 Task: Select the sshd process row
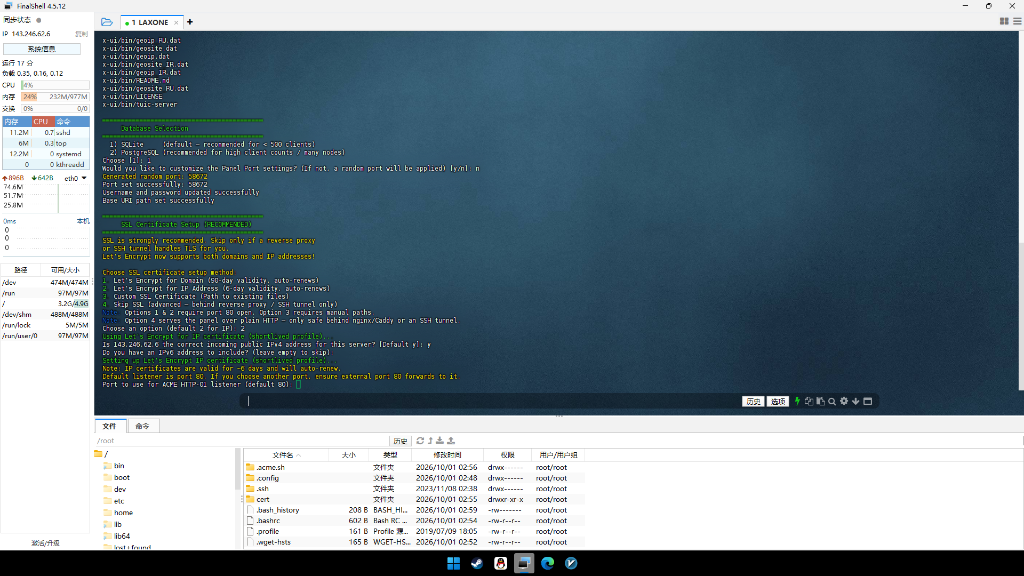46,132
